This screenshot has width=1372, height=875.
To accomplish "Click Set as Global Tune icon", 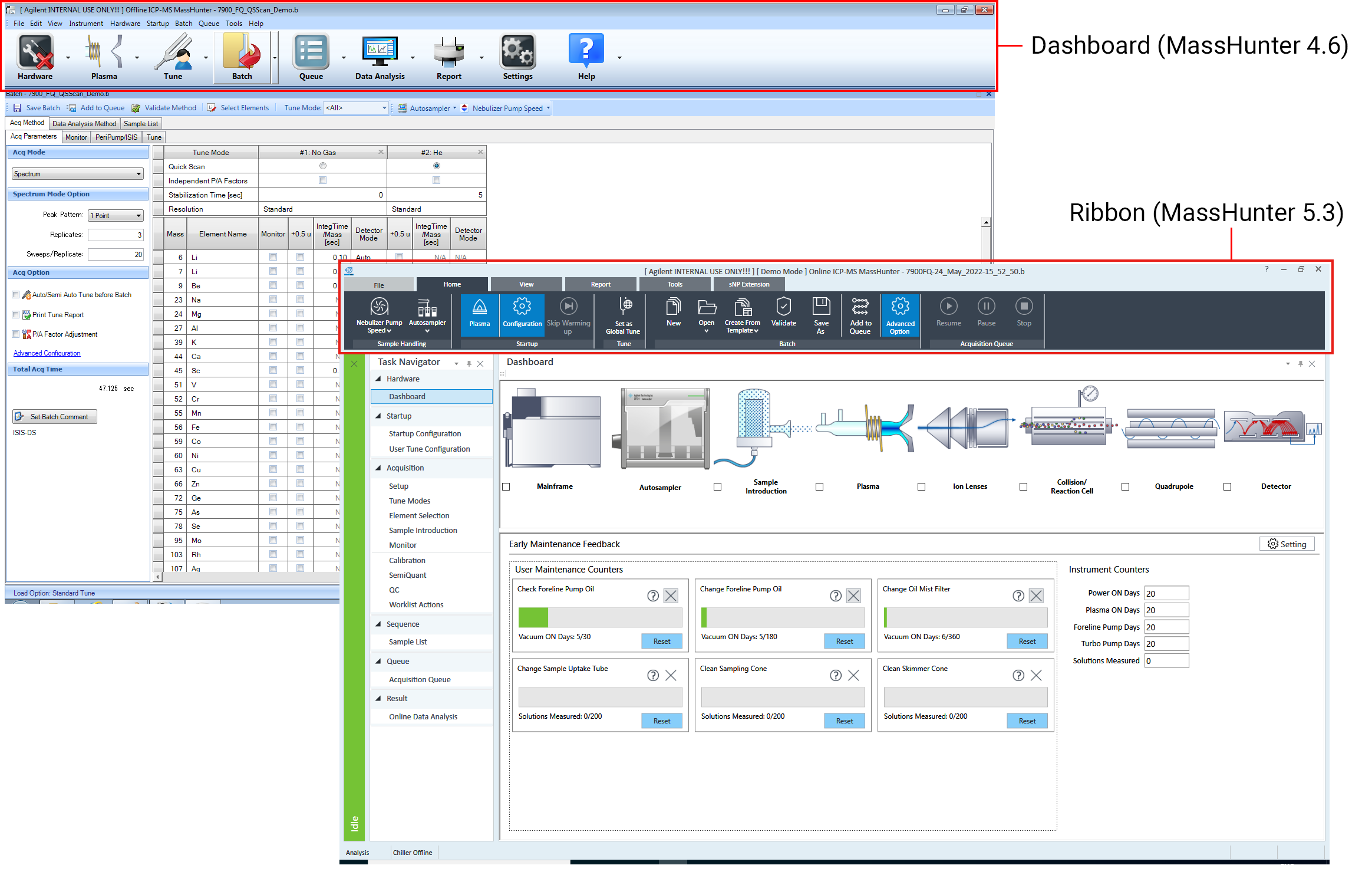I will tap(623, 315).
